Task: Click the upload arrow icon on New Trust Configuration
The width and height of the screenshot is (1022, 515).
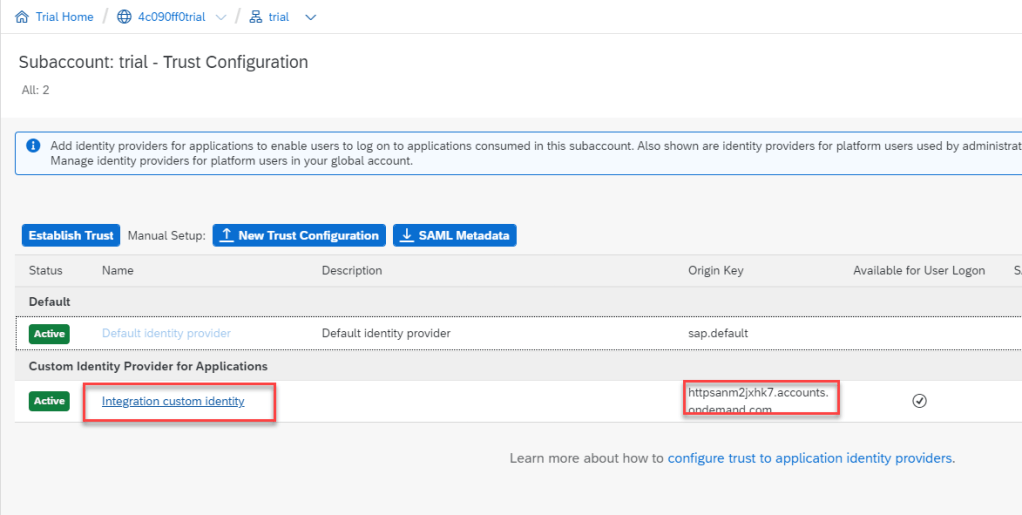Action: pyautogui.click(x=227, y=236)
